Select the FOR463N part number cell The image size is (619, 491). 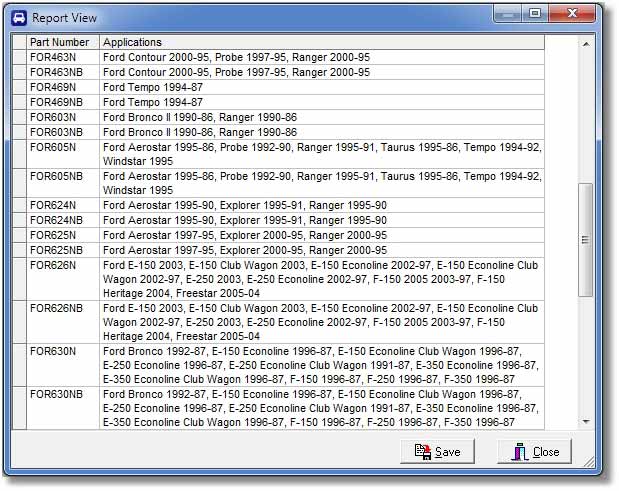click(62, 58)
